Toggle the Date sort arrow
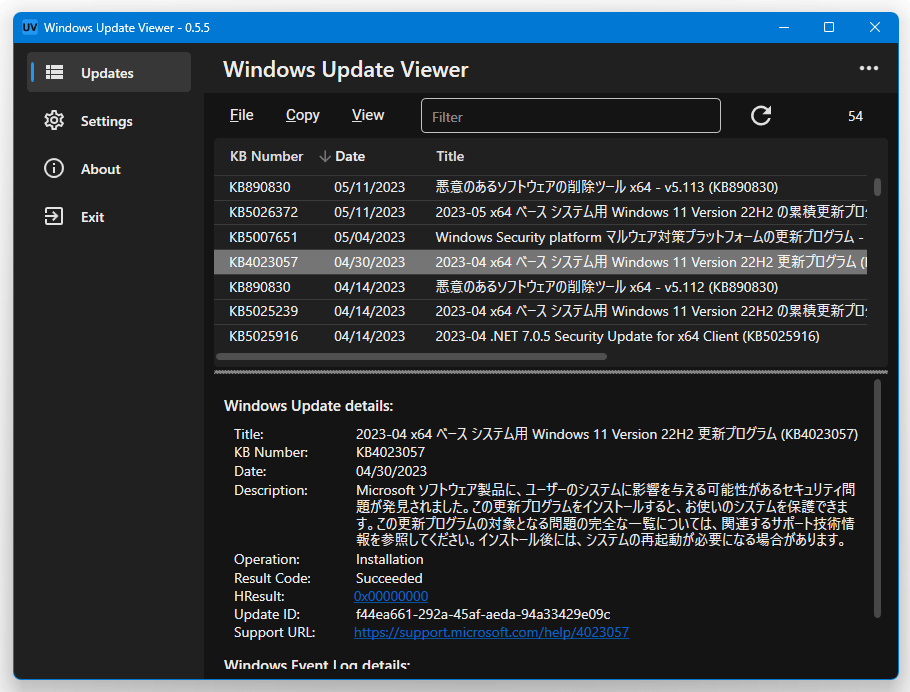910x692 pixels. 325,156
